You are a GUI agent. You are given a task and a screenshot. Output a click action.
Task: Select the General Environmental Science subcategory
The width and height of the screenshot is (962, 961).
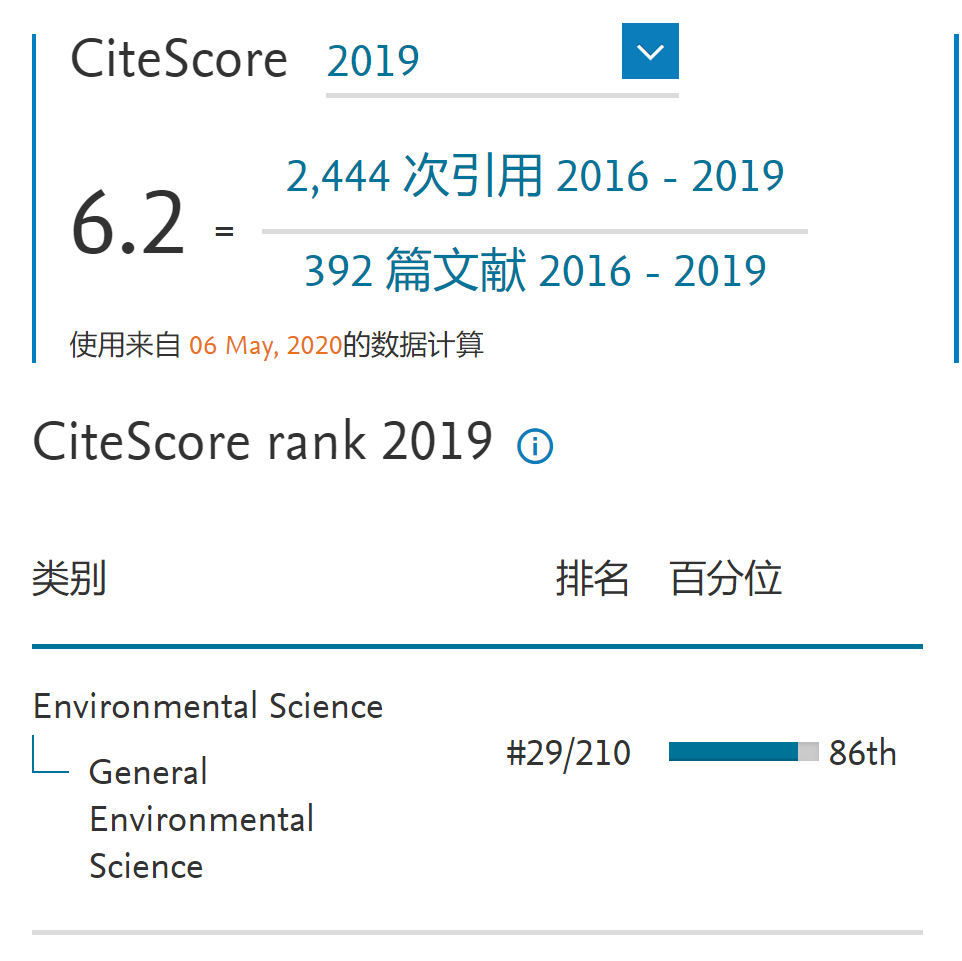pos(200,818)
